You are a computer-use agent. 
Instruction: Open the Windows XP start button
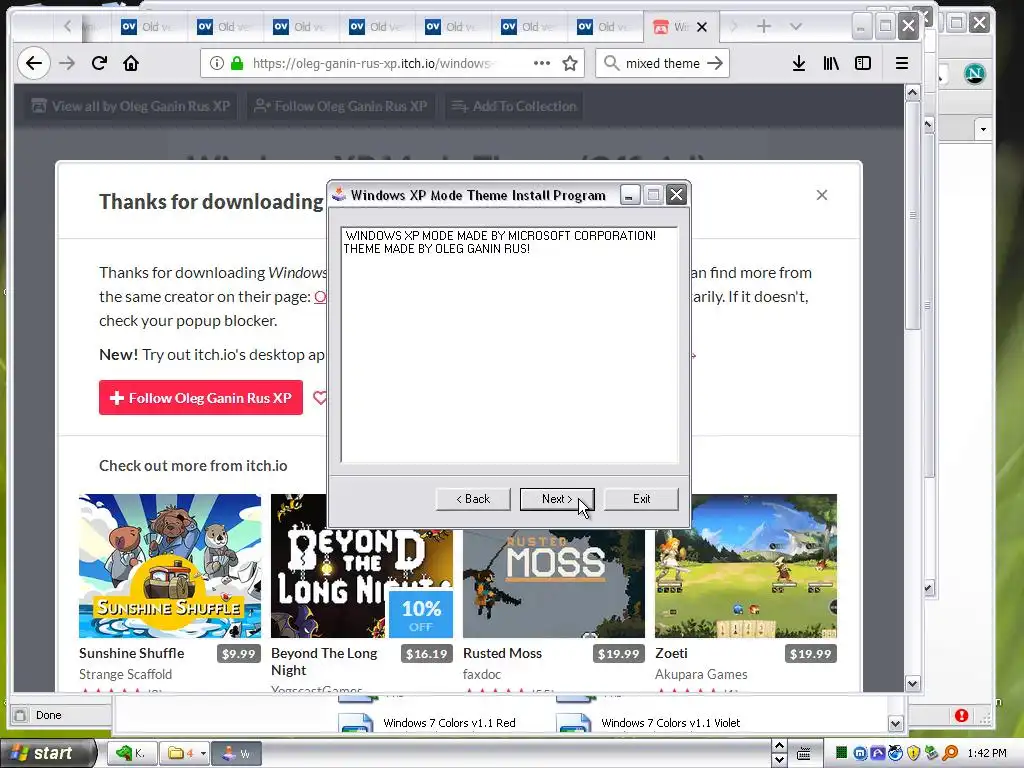tap(47, 753)
